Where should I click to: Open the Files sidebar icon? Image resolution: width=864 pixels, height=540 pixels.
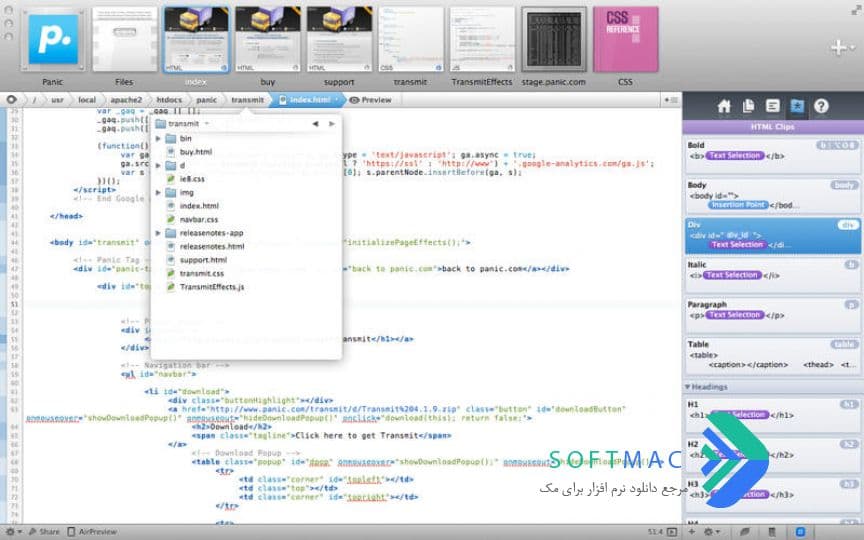pos(748,106)
